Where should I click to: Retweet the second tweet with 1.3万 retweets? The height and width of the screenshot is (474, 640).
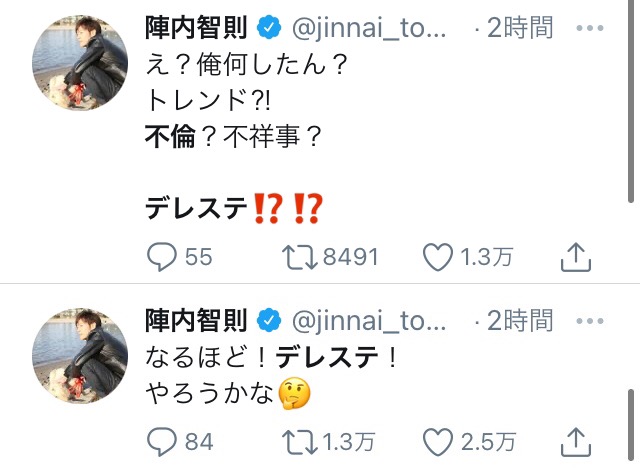[299, 440]
